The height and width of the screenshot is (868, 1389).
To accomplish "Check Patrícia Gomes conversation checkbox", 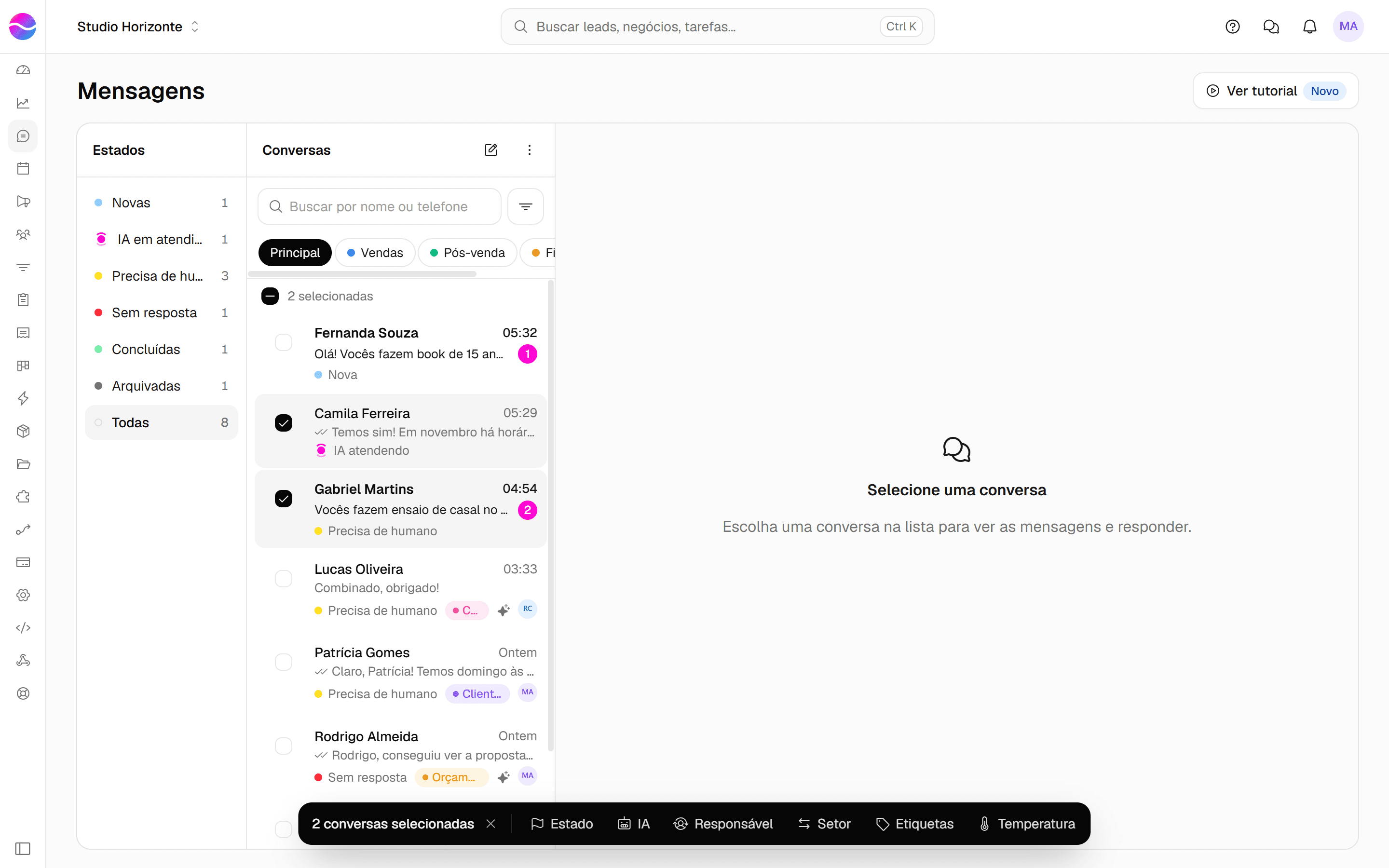I will (x=284, y=663).
